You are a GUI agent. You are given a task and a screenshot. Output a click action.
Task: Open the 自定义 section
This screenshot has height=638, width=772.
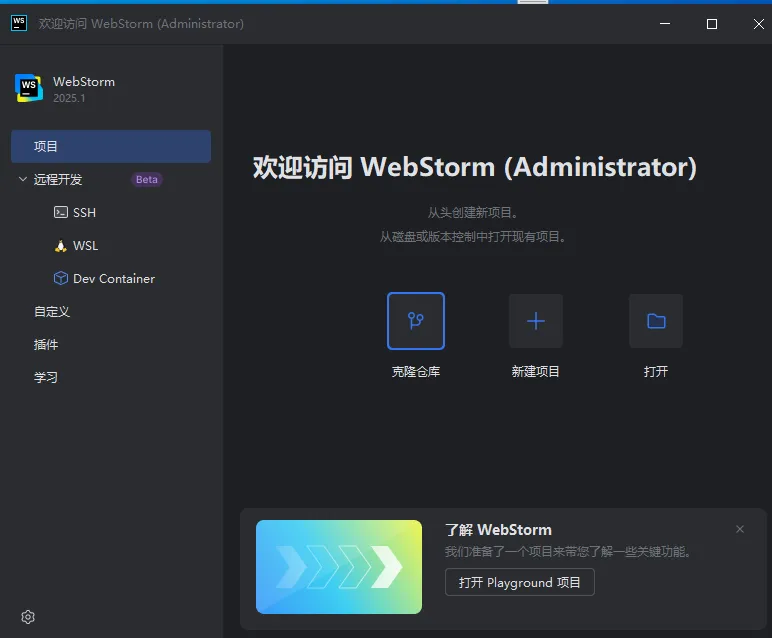(x=52, y=312)
